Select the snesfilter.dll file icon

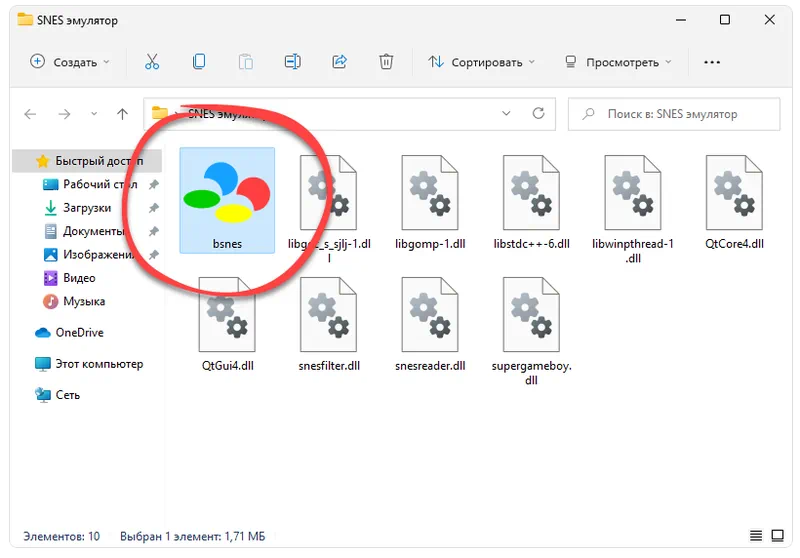[329, 314]
